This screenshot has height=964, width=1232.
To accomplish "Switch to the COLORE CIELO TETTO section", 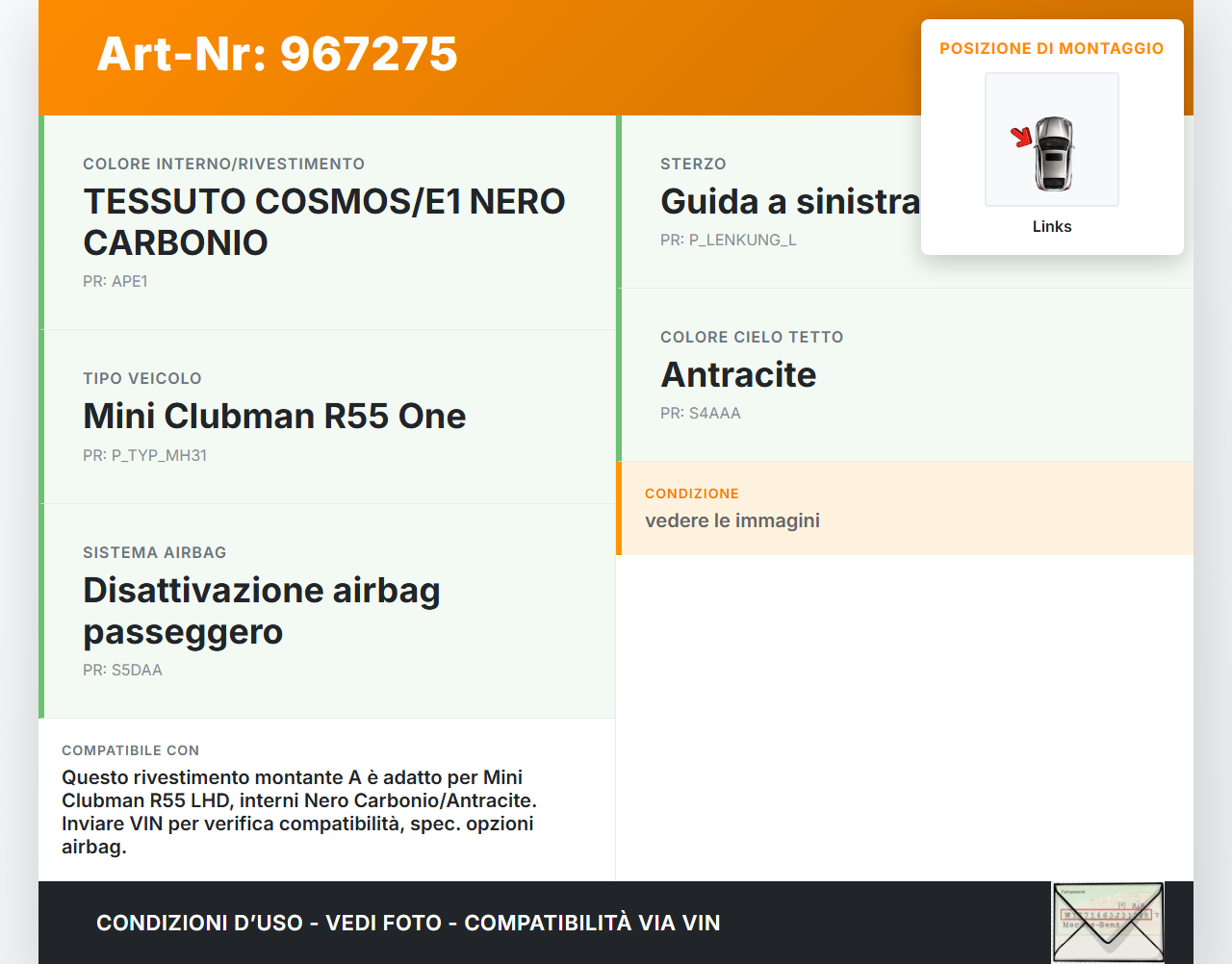I will [x=752, y=338].
